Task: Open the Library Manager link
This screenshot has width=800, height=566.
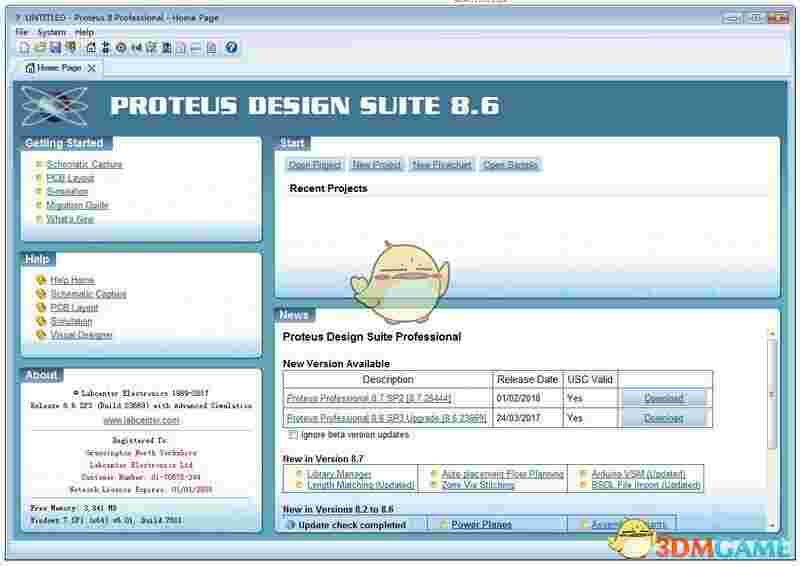Action: tap(339, 474)
